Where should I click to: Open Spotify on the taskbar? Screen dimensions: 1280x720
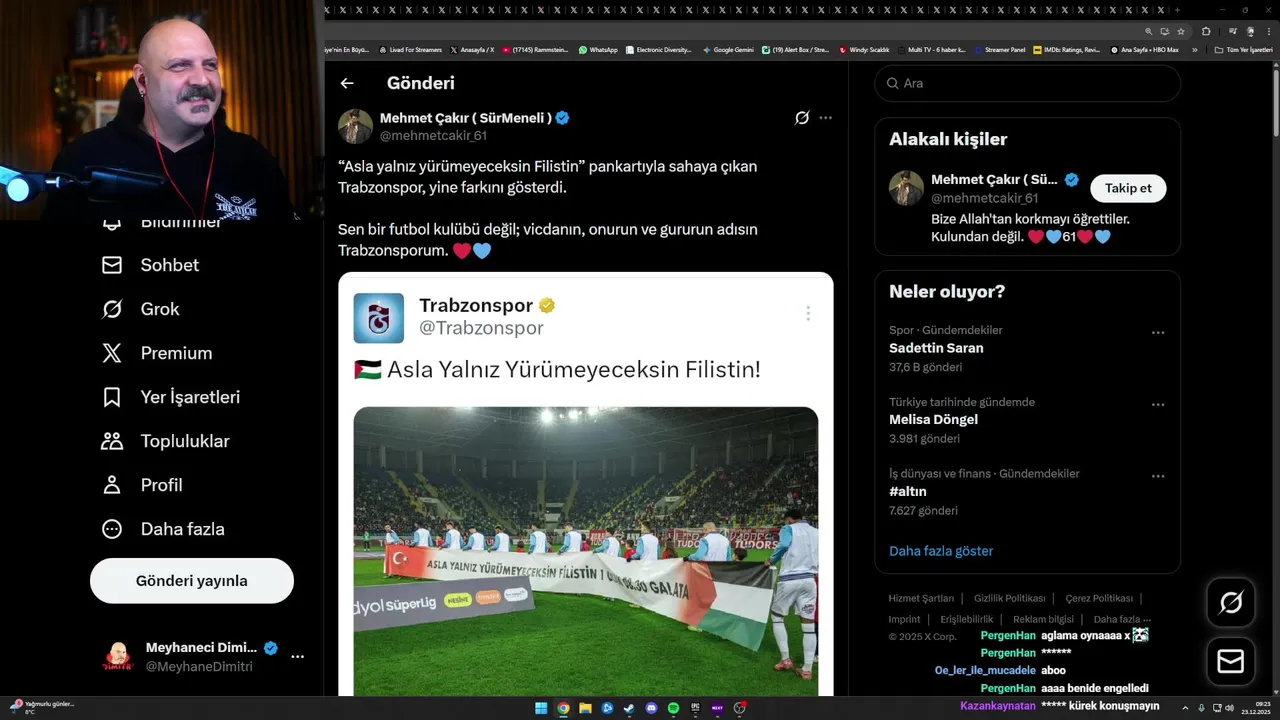tap(673, 708)
